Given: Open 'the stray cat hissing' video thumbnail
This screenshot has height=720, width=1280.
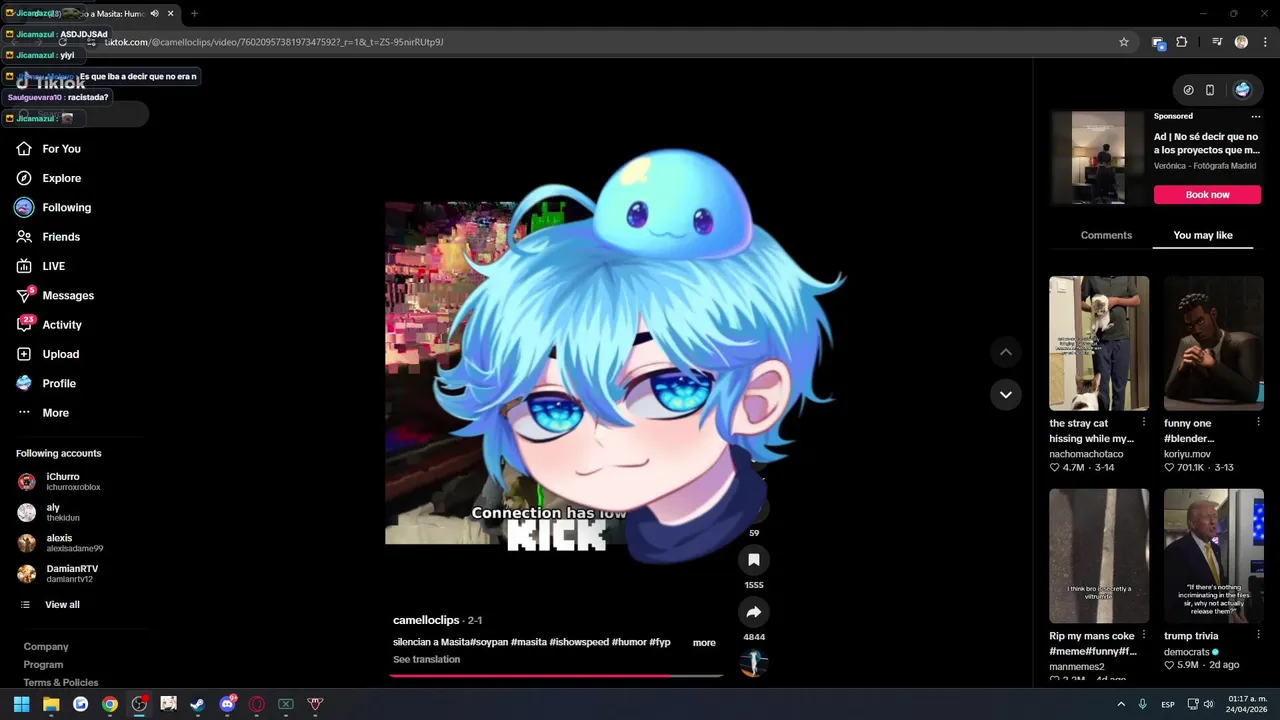Looking at the screenshot, I should click(1099, 343).
